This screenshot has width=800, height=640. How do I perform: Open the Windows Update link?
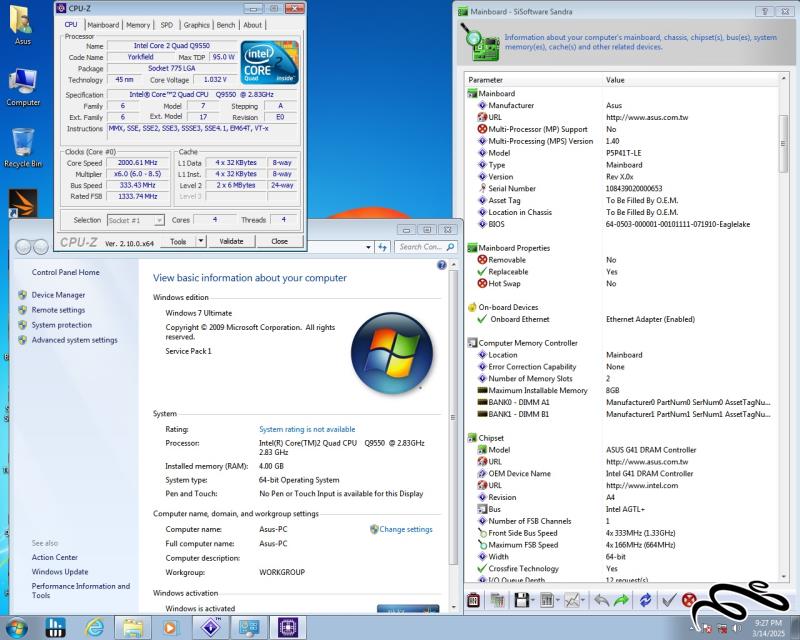click(x=60, y=572)
